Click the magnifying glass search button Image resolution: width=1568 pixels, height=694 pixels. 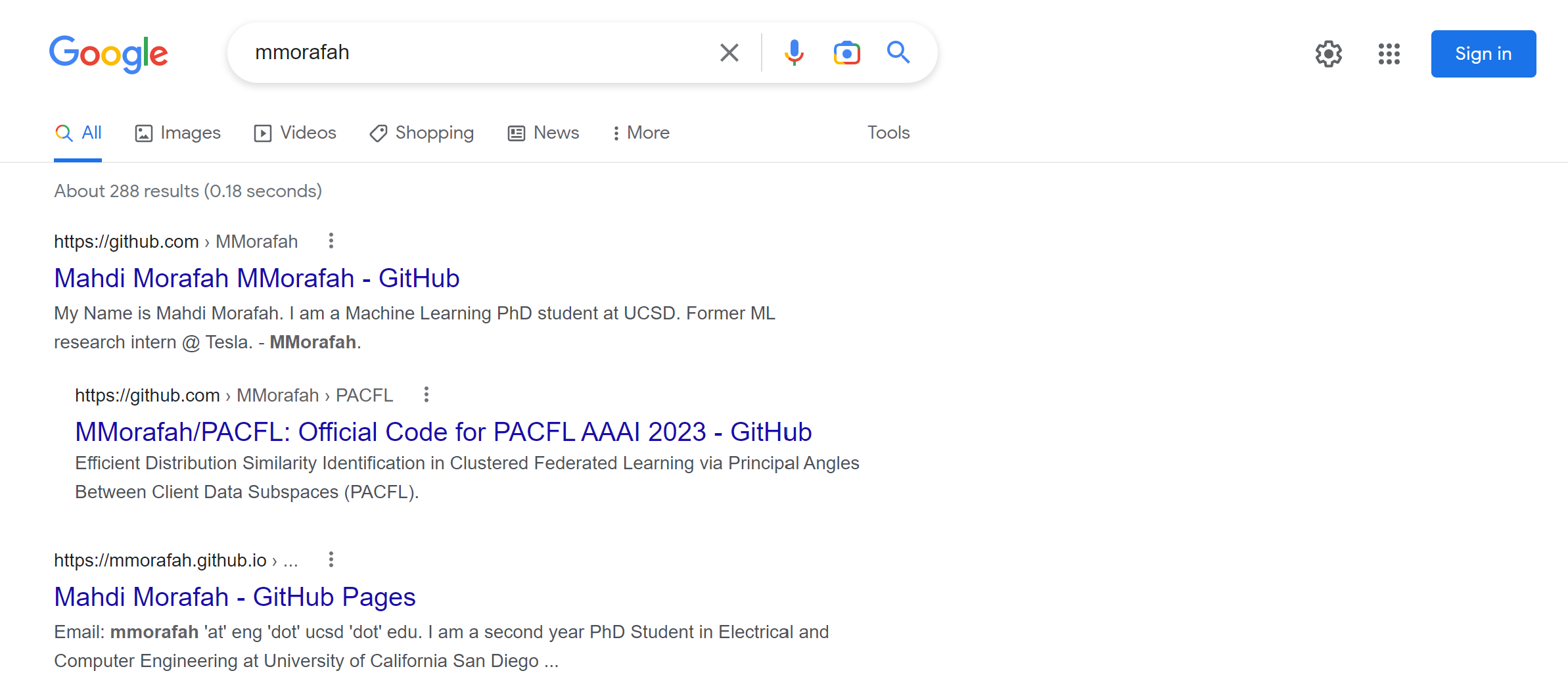tap(898, 53)
